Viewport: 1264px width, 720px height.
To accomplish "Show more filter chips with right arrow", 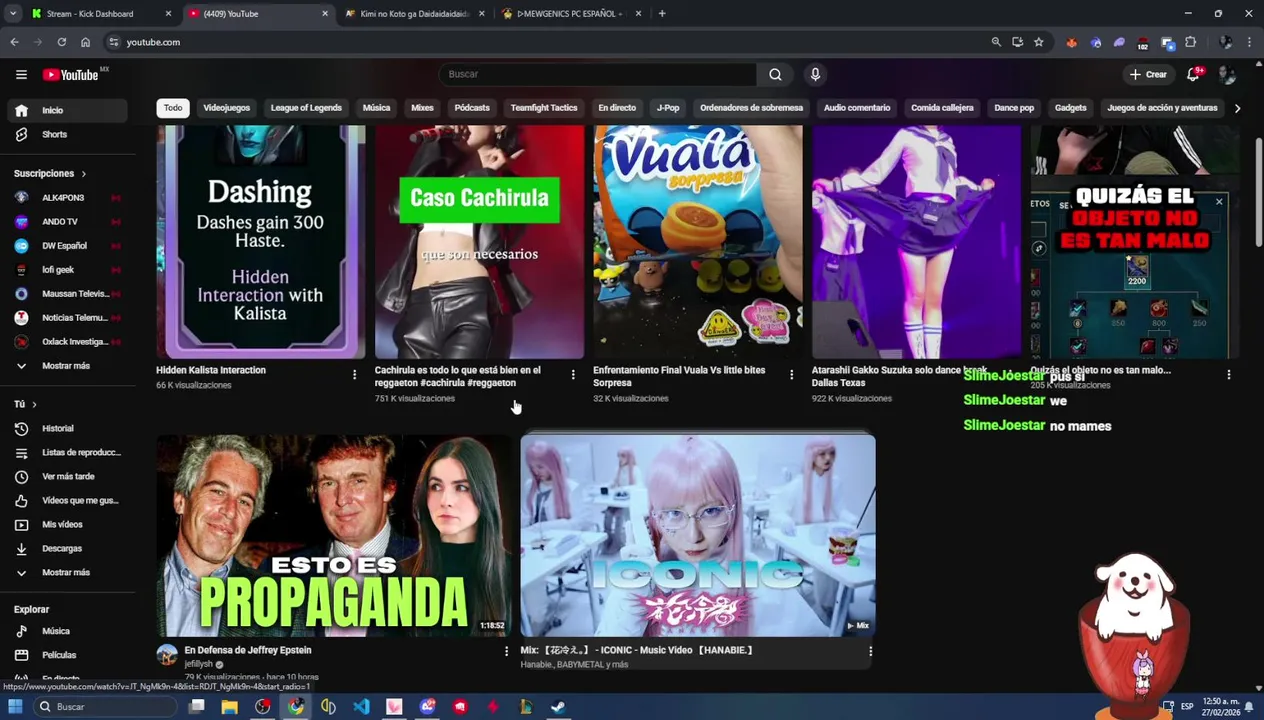I will (1237, 108).
